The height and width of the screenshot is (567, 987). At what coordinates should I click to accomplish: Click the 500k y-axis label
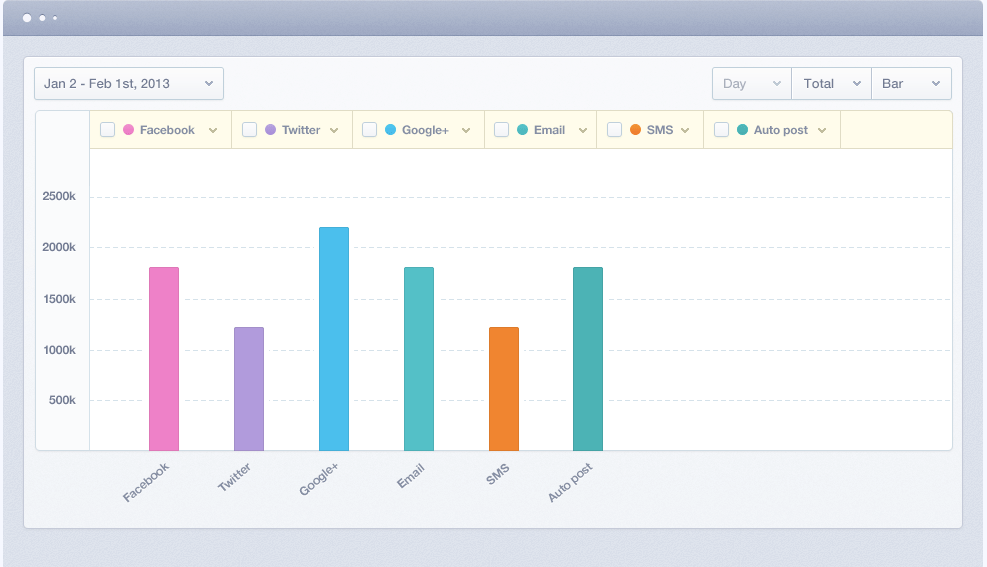pyautogui.click(x=62, y=400)
